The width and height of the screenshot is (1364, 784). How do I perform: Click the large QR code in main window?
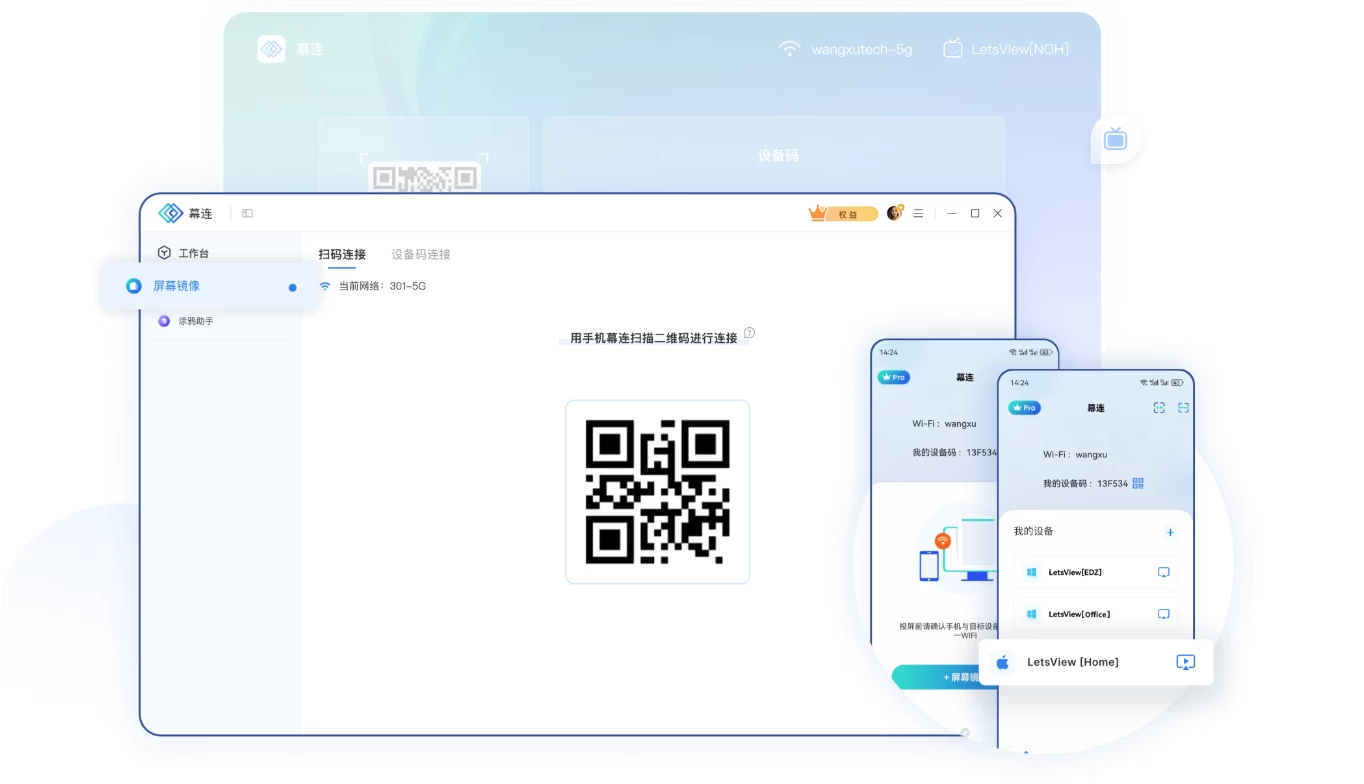click(657, 492)
